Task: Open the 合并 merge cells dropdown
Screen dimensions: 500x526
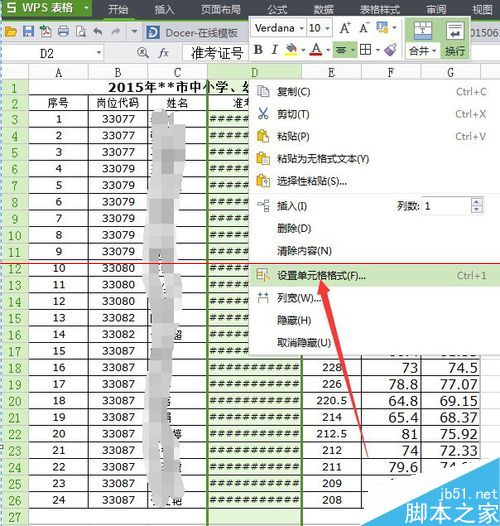Action: click(422, 51)
